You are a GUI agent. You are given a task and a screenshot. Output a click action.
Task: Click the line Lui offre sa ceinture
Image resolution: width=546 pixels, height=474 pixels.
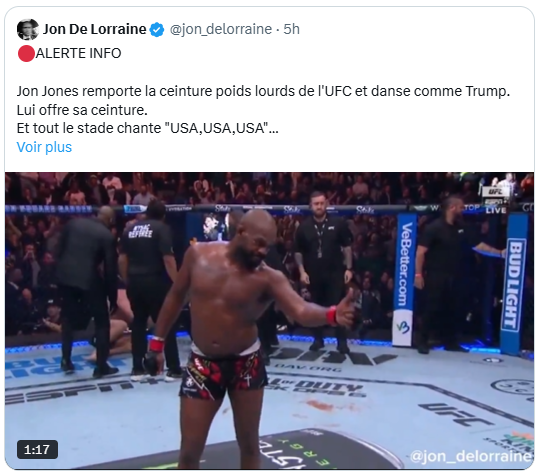point(82,110)
